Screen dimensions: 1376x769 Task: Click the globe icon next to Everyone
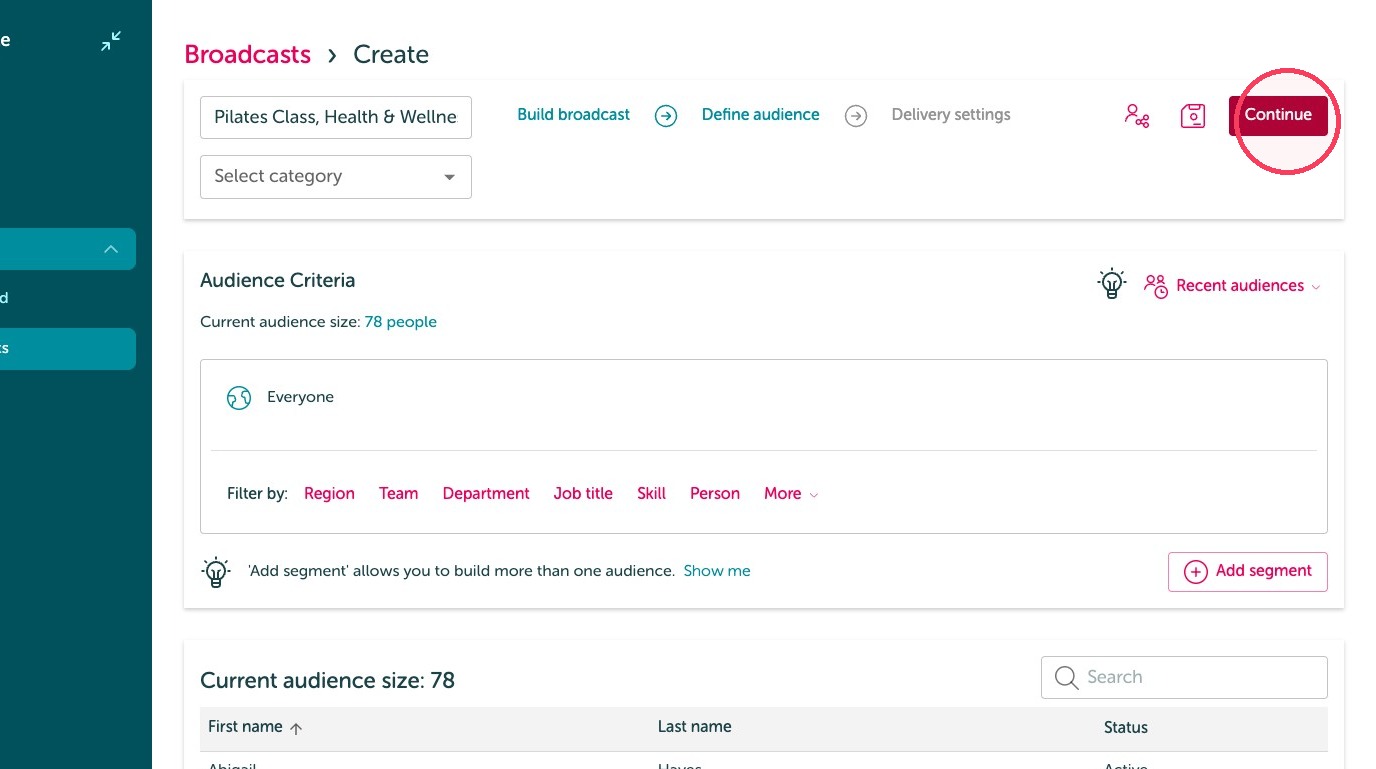(239, 398)
